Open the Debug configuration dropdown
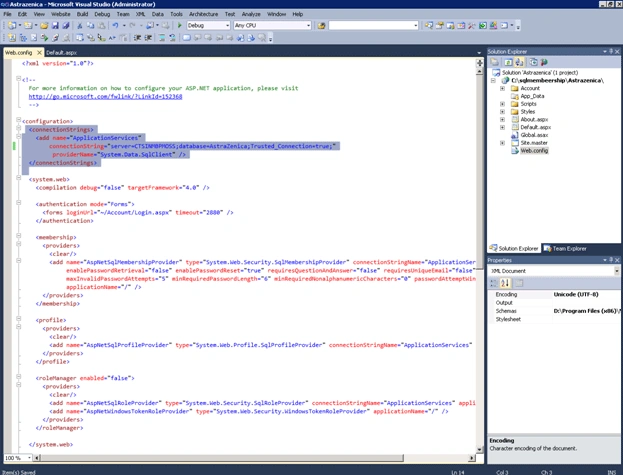623x475 pixels. [x=228, y=25]
